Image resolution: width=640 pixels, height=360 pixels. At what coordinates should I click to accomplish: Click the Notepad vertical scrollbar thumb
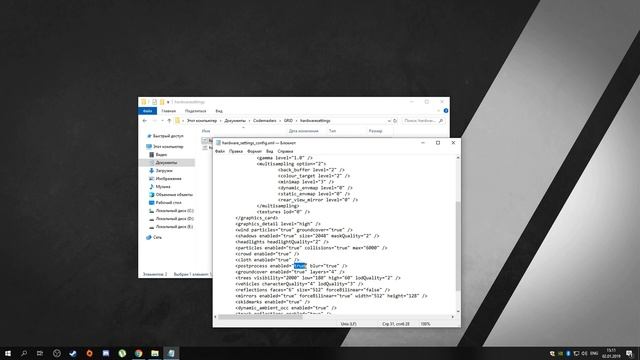tap(458, 246)
